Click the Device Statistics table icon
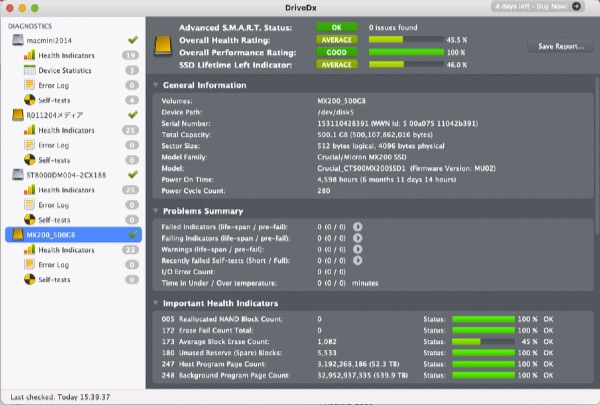600x405 pixels. [x=29, y=70]
